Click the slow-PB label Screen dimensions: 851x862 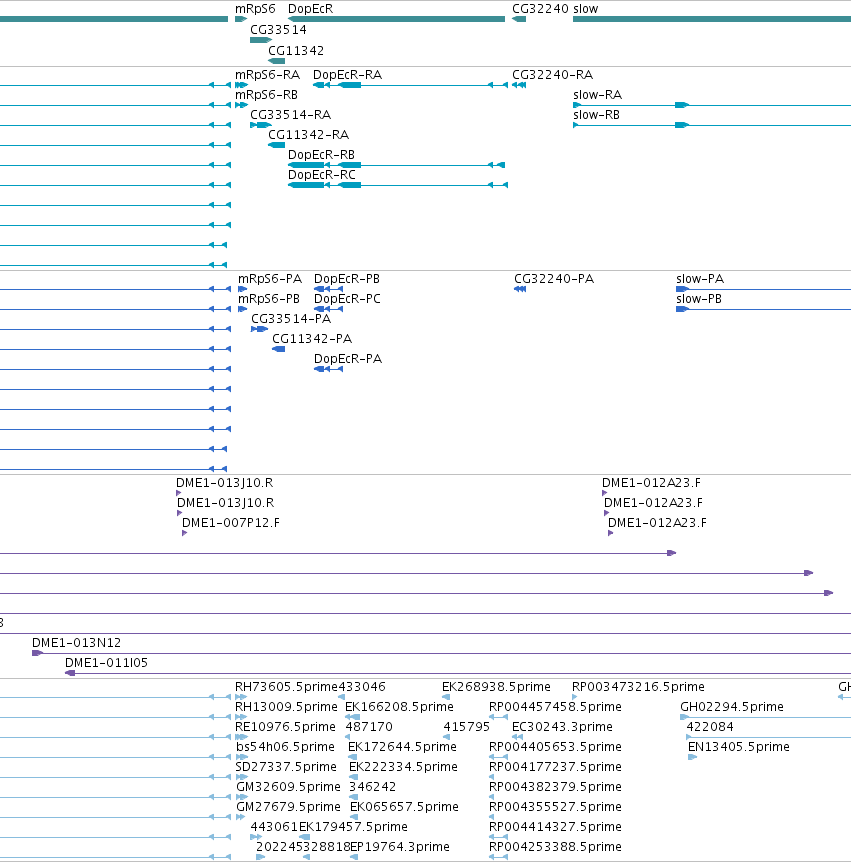[699, 299]
